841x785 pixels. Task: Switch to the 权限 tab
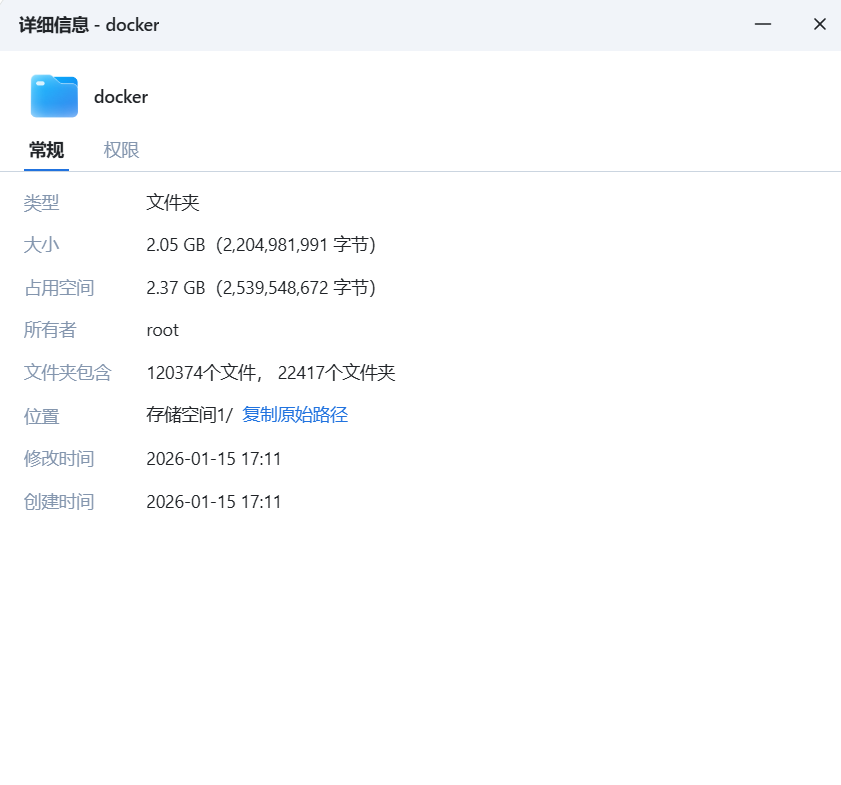click(x=120, y=150)
